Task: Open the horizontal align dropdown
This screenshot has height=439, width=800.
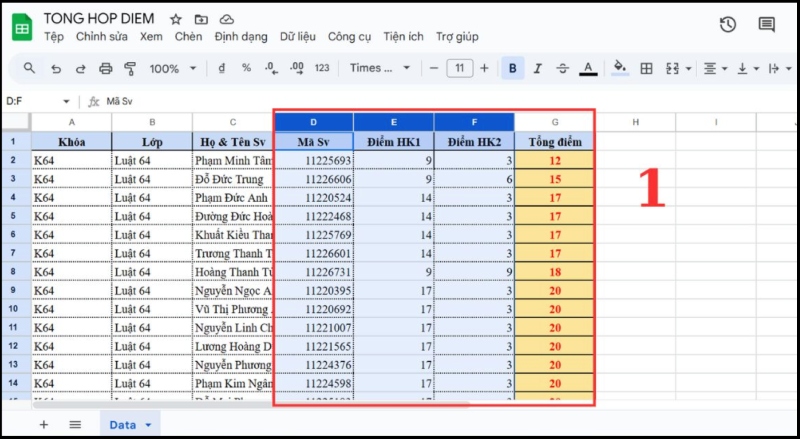Action: coord(715,68)
